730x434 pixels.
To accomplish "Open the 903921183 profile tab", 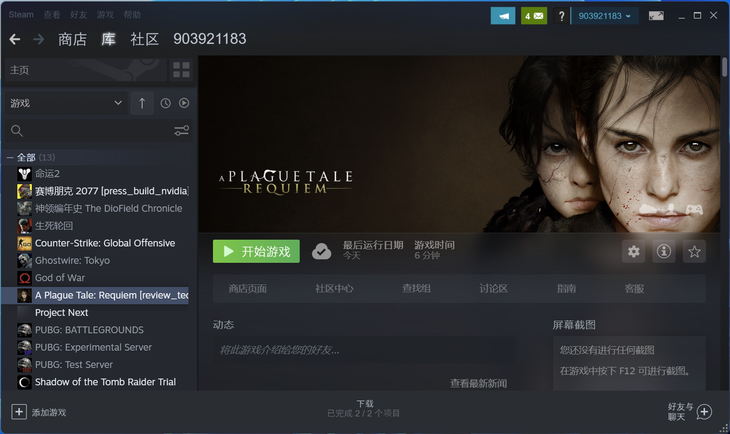I will tap(210, 39).
